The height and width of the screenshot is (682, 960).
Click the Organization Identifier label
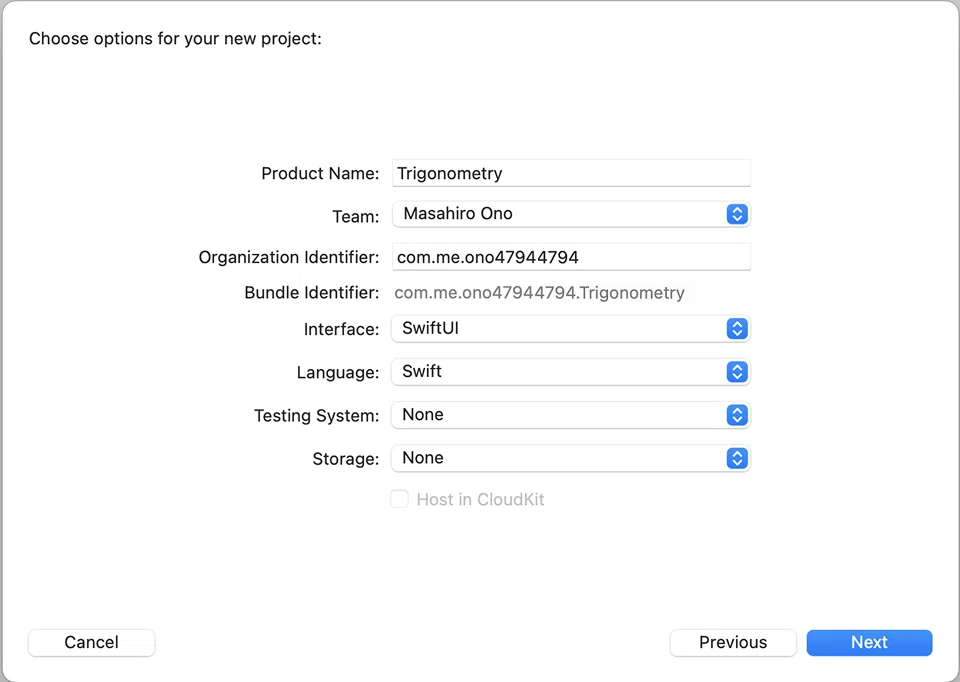pos(289,258)
